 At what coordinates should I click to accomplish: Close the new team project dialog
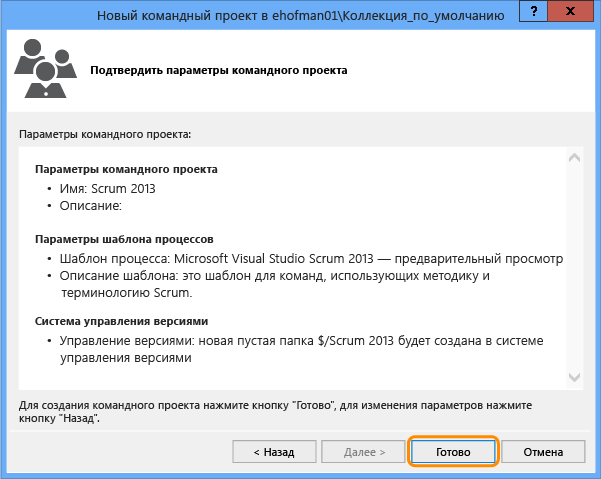tap(570, 11)
